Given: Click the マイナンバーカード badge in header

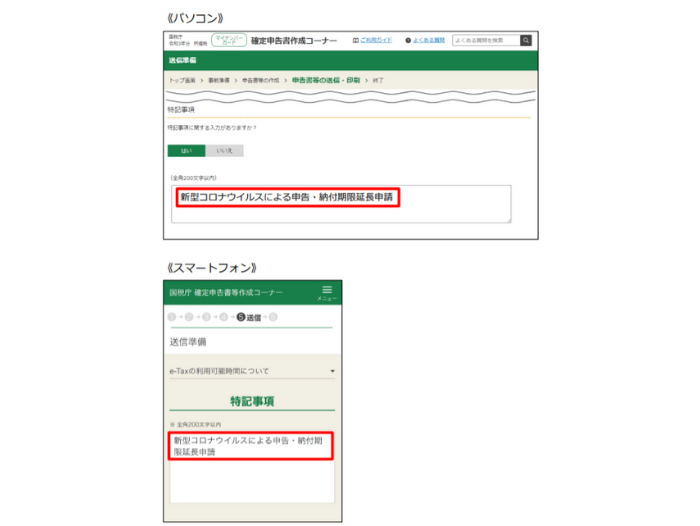Looking at the screenshot, I should pos(227,40).
